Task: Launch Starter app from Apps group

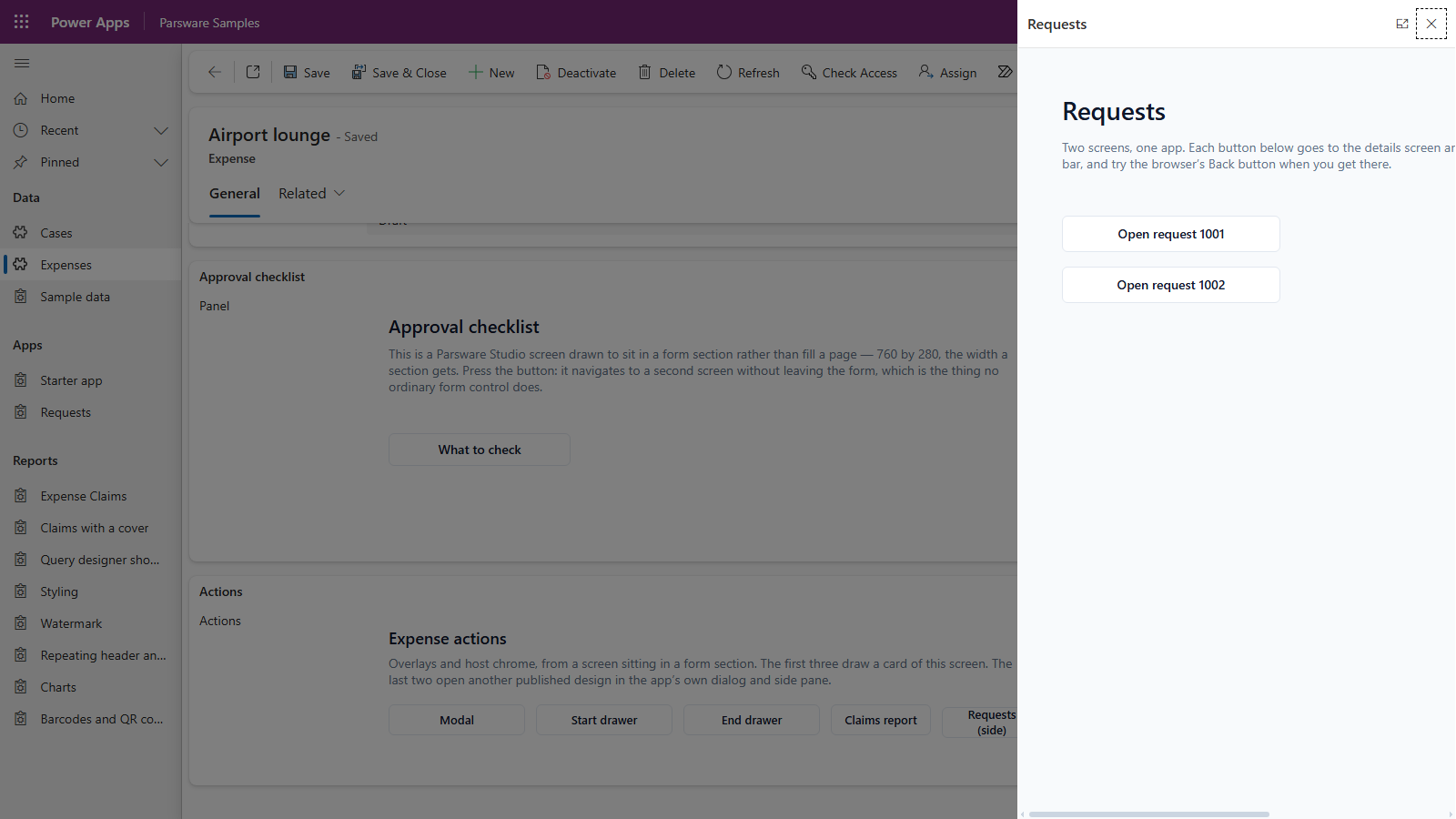Action: pyautogui.click(x=91, y=380)
